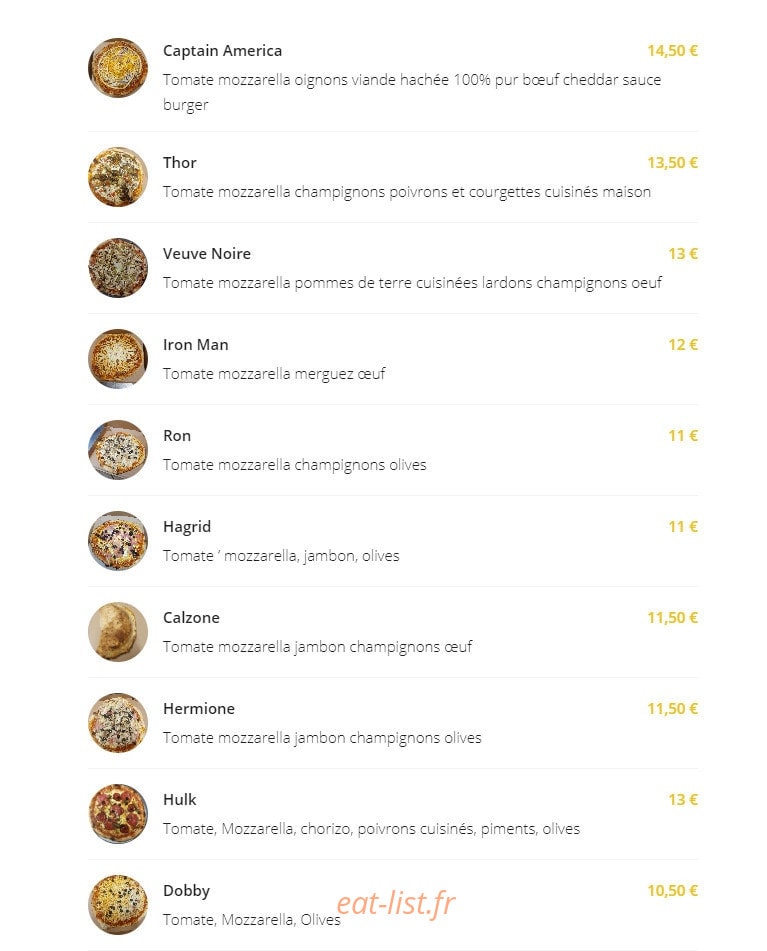
Task: Click the Hulk pizza image
Action: pos(118,814)
